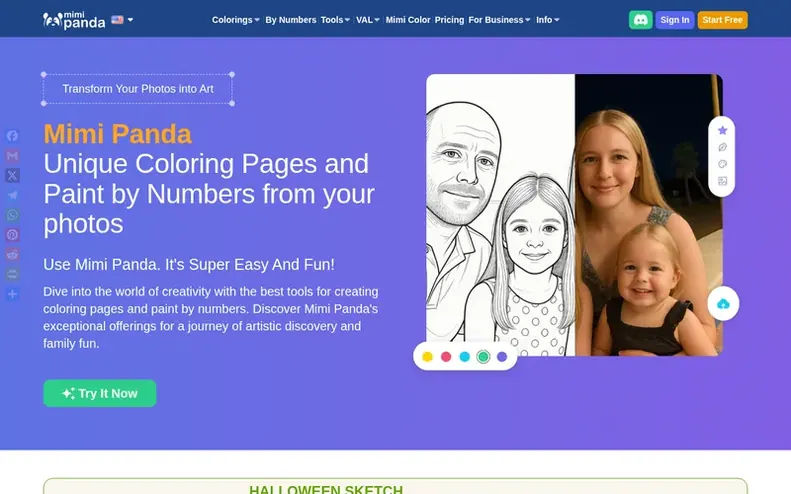The image size is (791, 494).
Task: Click the pen nib icon in image panel
Action: coord(722,147)
